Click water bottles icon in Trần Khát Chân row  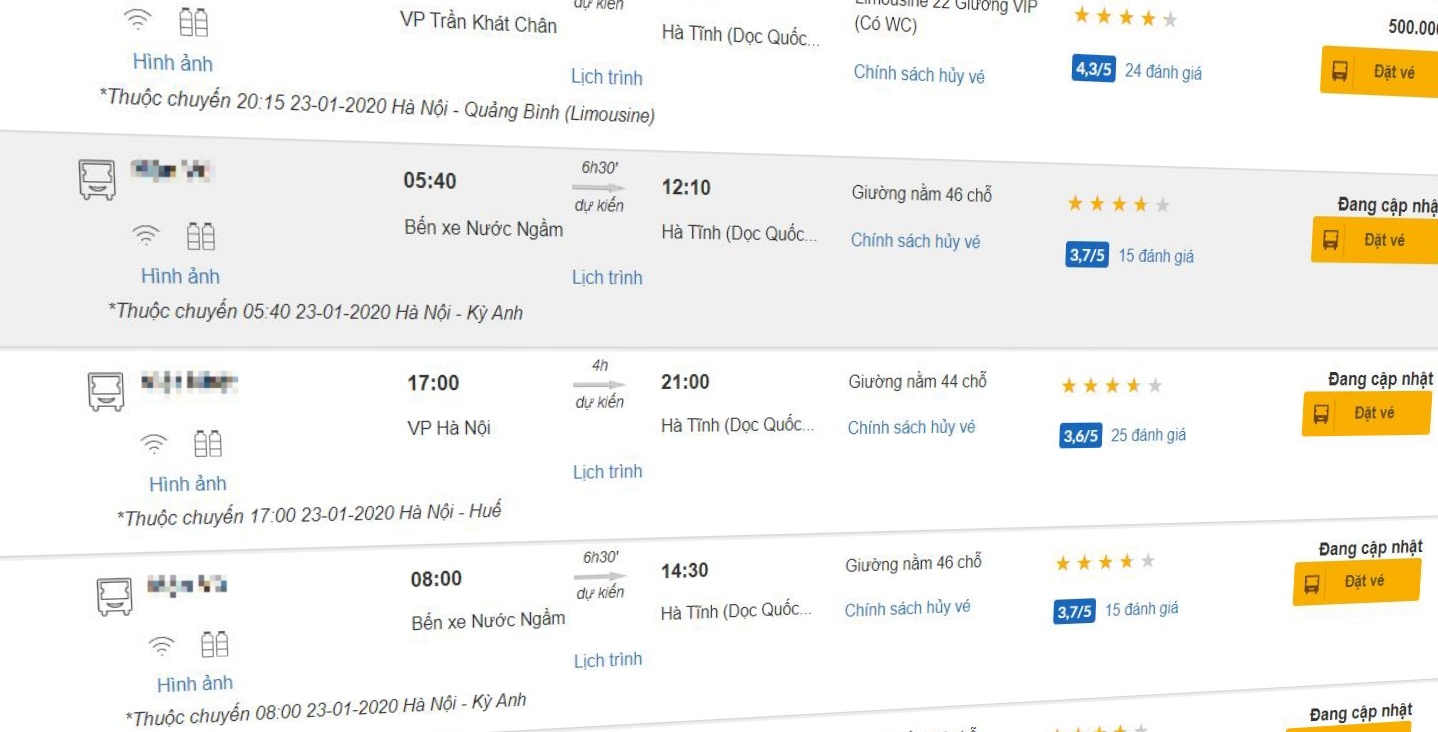[194, 22]
